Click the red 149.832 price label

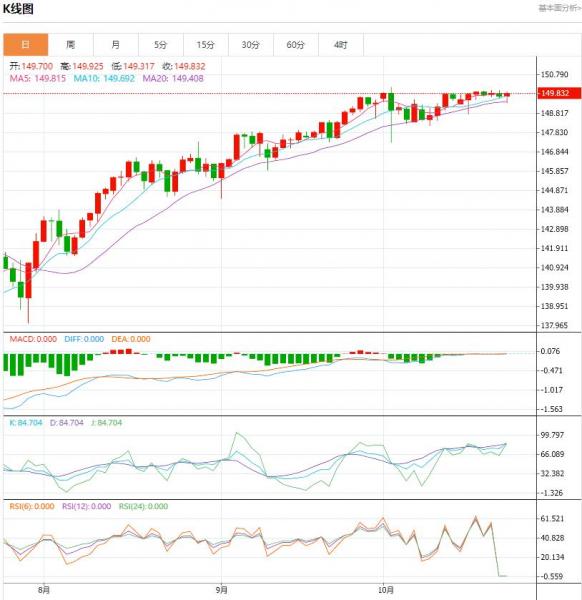[x=559, y=93]
